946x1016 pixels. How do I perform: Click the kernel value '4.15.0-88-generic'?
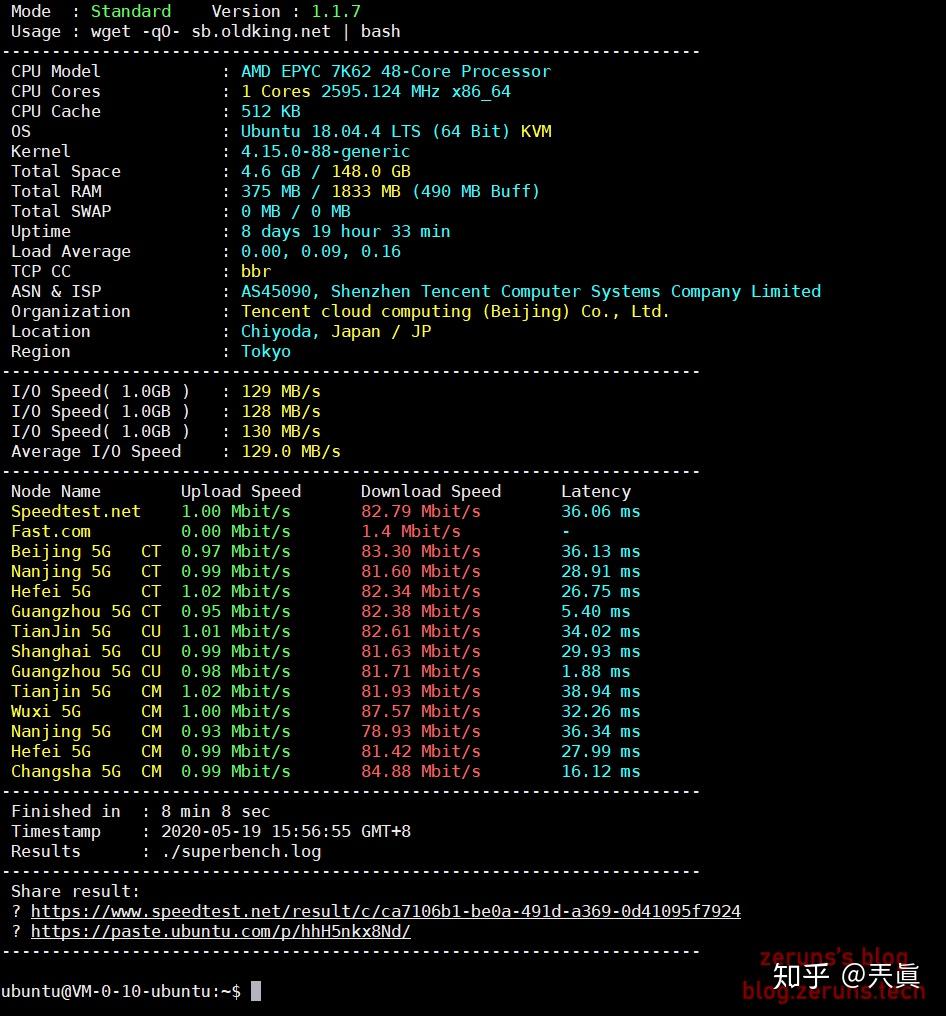pos(325,152)
